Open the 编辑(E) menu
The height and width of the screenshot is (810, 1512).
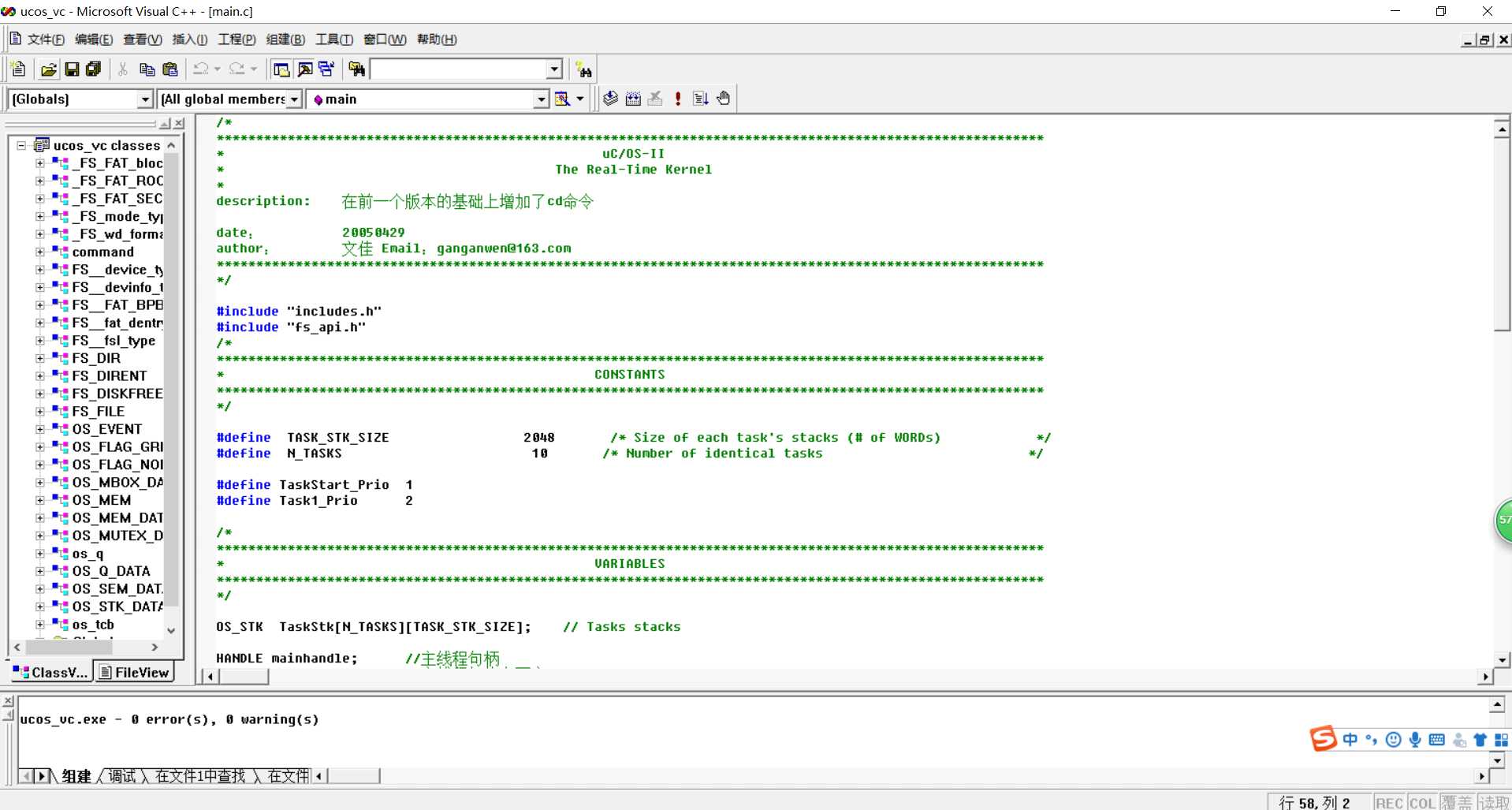pyautogui.click(x=94, y=39)
